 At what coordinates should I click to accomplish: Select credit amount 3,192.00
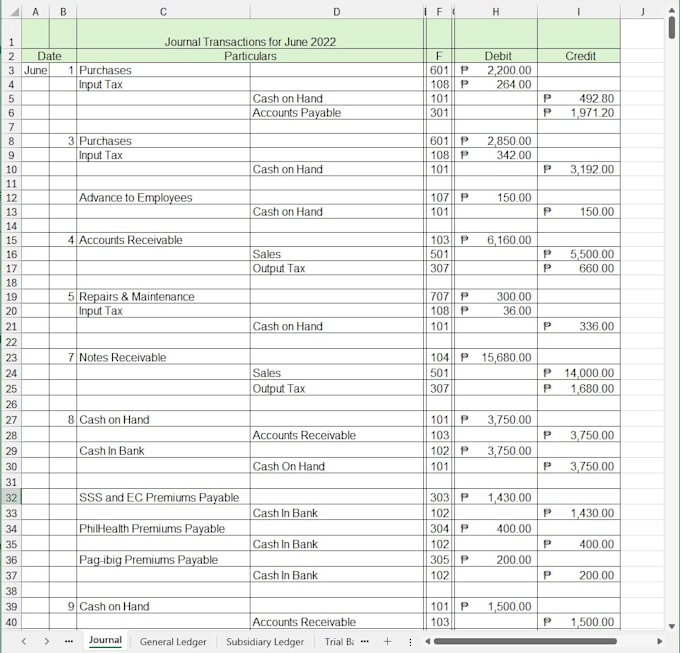(x=579, y=169)
